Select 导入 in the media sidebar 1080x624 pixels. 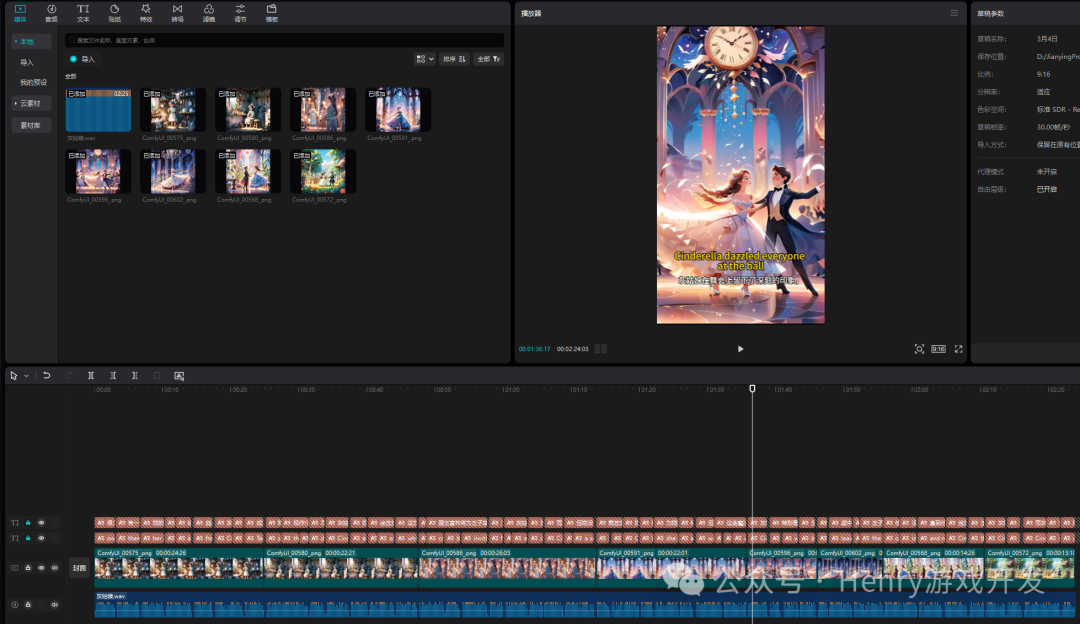(27, 63)
